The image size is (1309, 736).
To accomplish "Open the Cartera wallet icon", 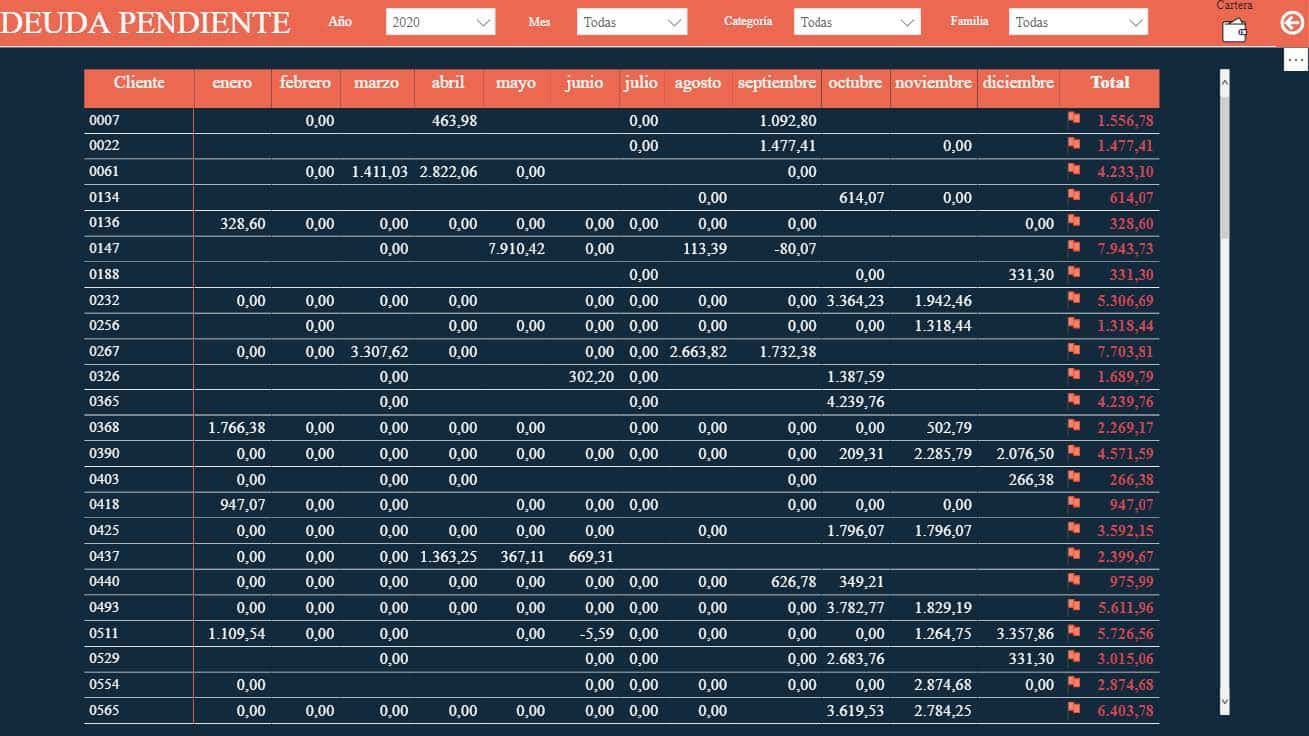I will click(1235, 30).
